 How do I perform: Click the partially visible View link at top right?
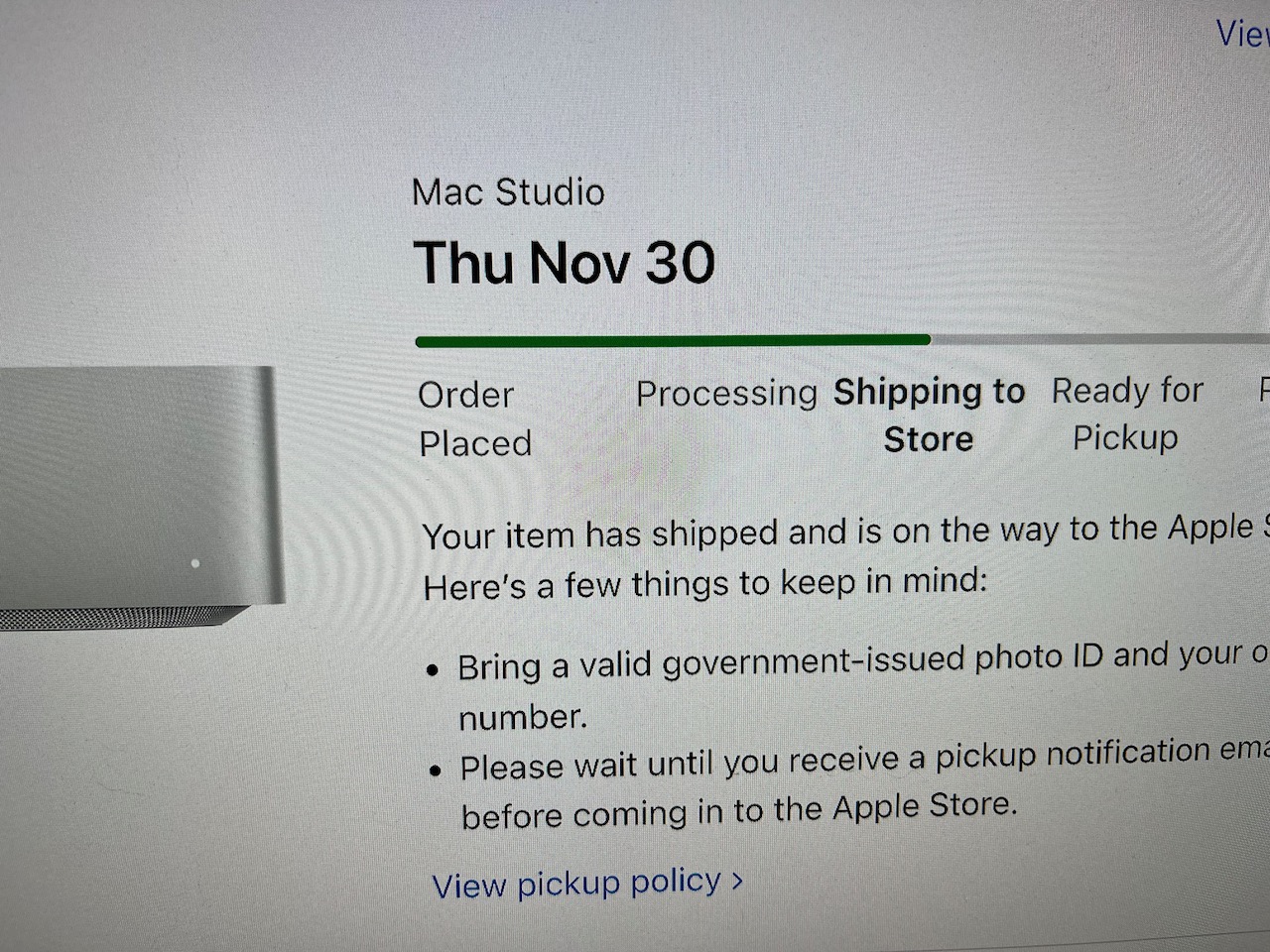point(1242,35)
